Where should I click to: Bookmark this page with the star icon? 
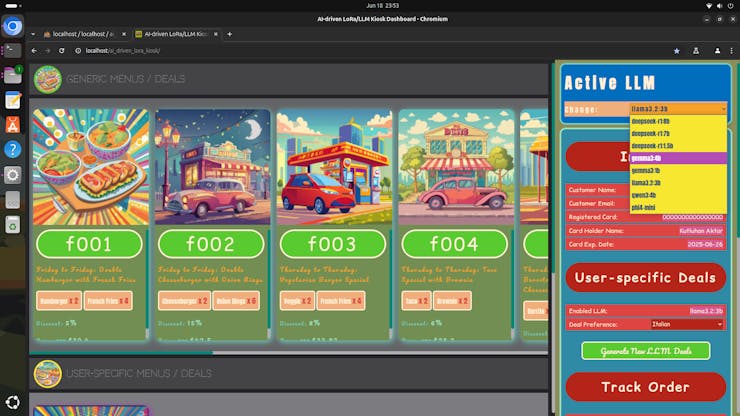pyautogui.click(x=677, y=50)
